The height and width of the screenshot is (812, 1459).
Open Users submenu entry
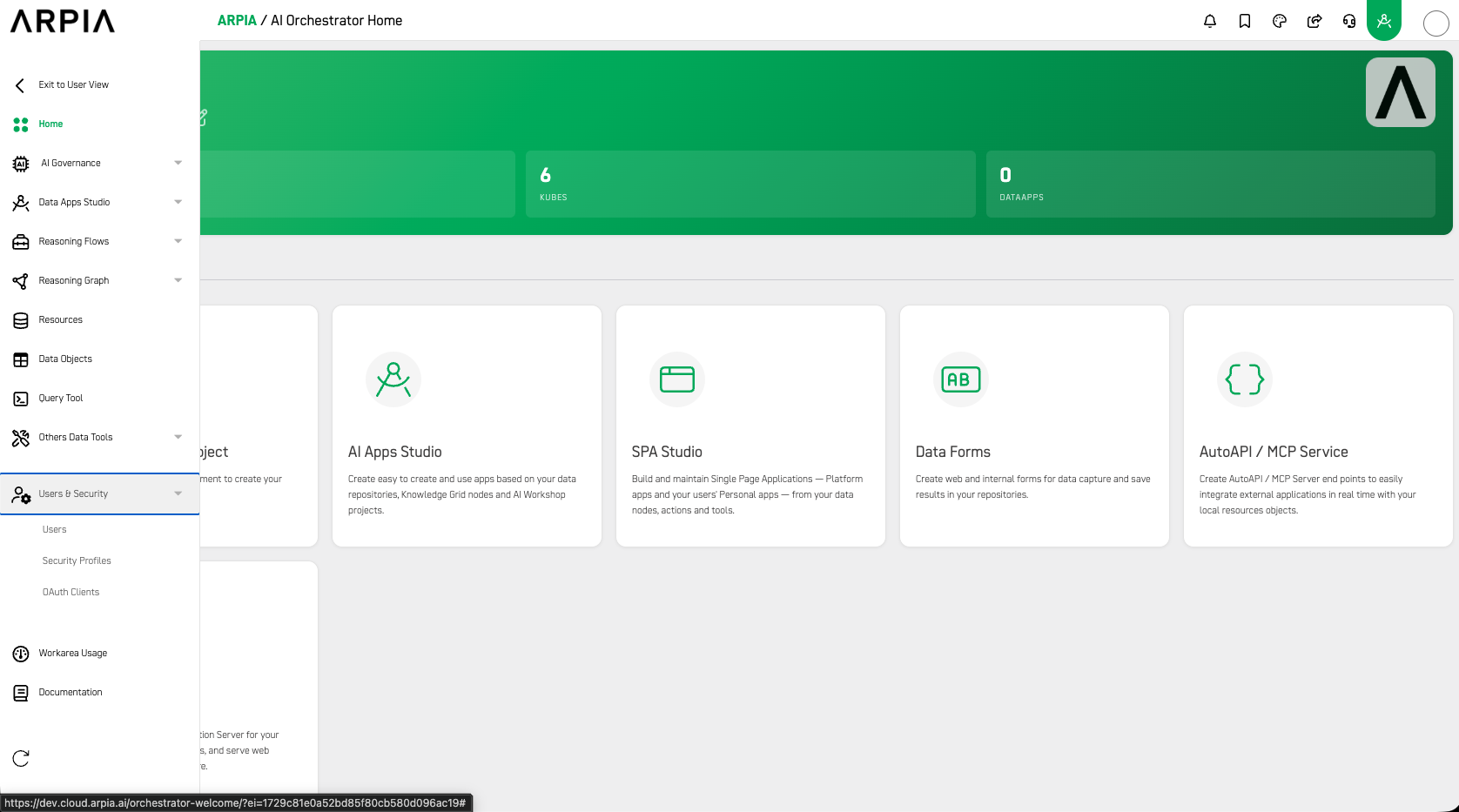54,530
